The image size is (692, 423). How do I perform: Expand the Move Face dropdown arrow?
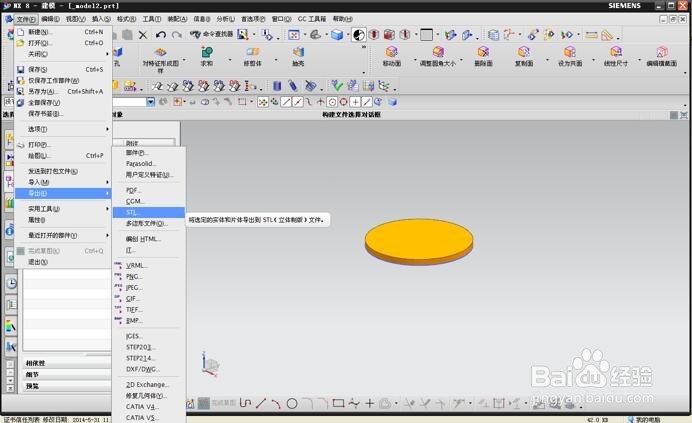pyautogui.click(x=415, y=60)
